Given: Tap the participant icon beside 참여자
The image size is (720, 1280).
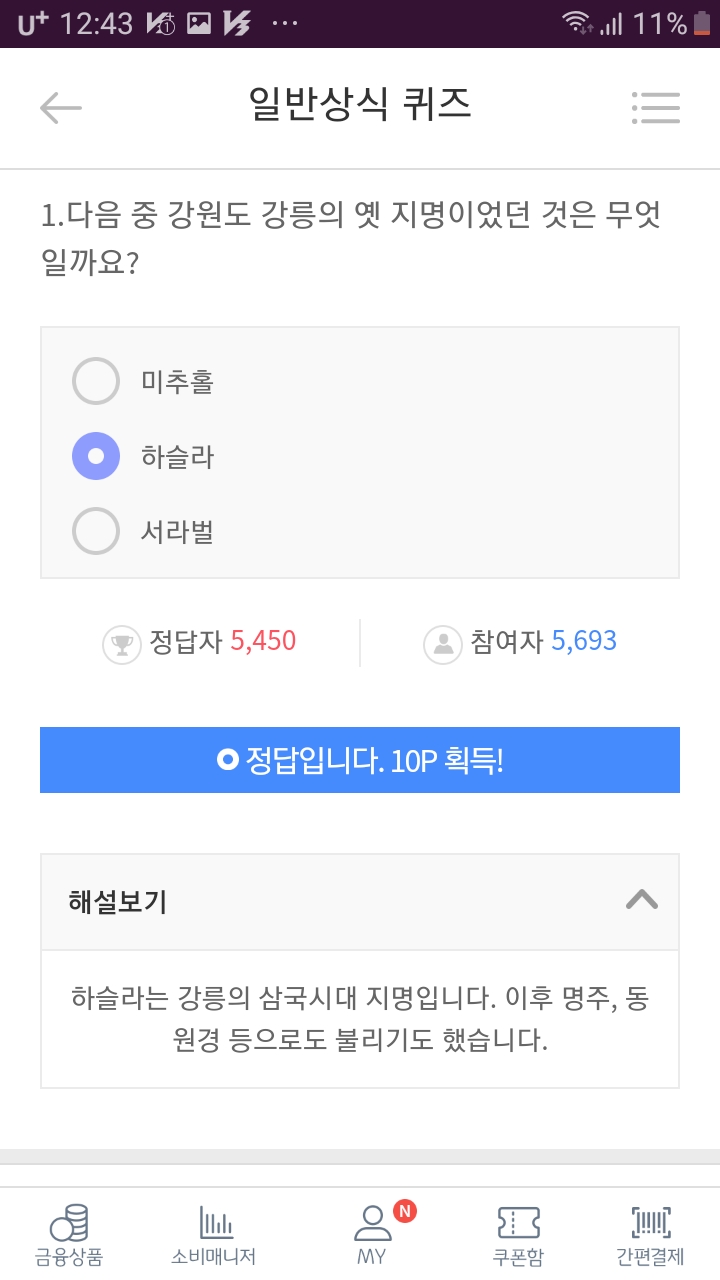Looking at the screenshot, I should tap(442, 643).
